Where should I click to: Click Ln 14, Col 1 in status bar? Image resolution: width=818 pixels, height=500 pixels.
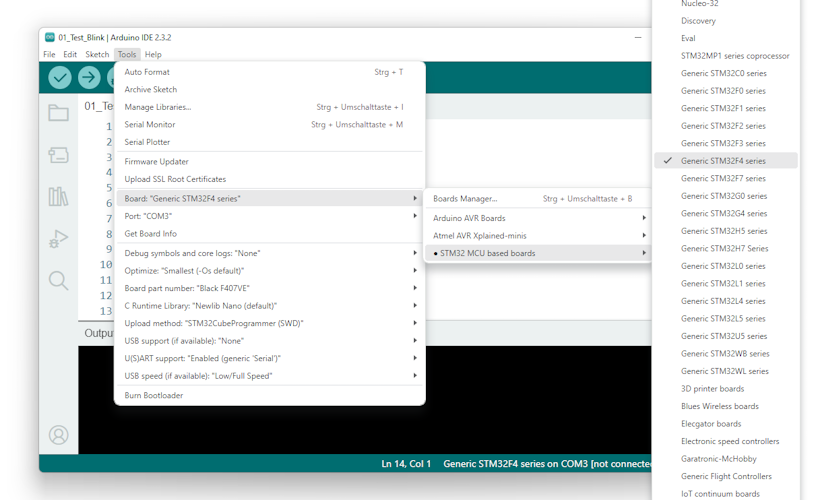click(406, 463)
